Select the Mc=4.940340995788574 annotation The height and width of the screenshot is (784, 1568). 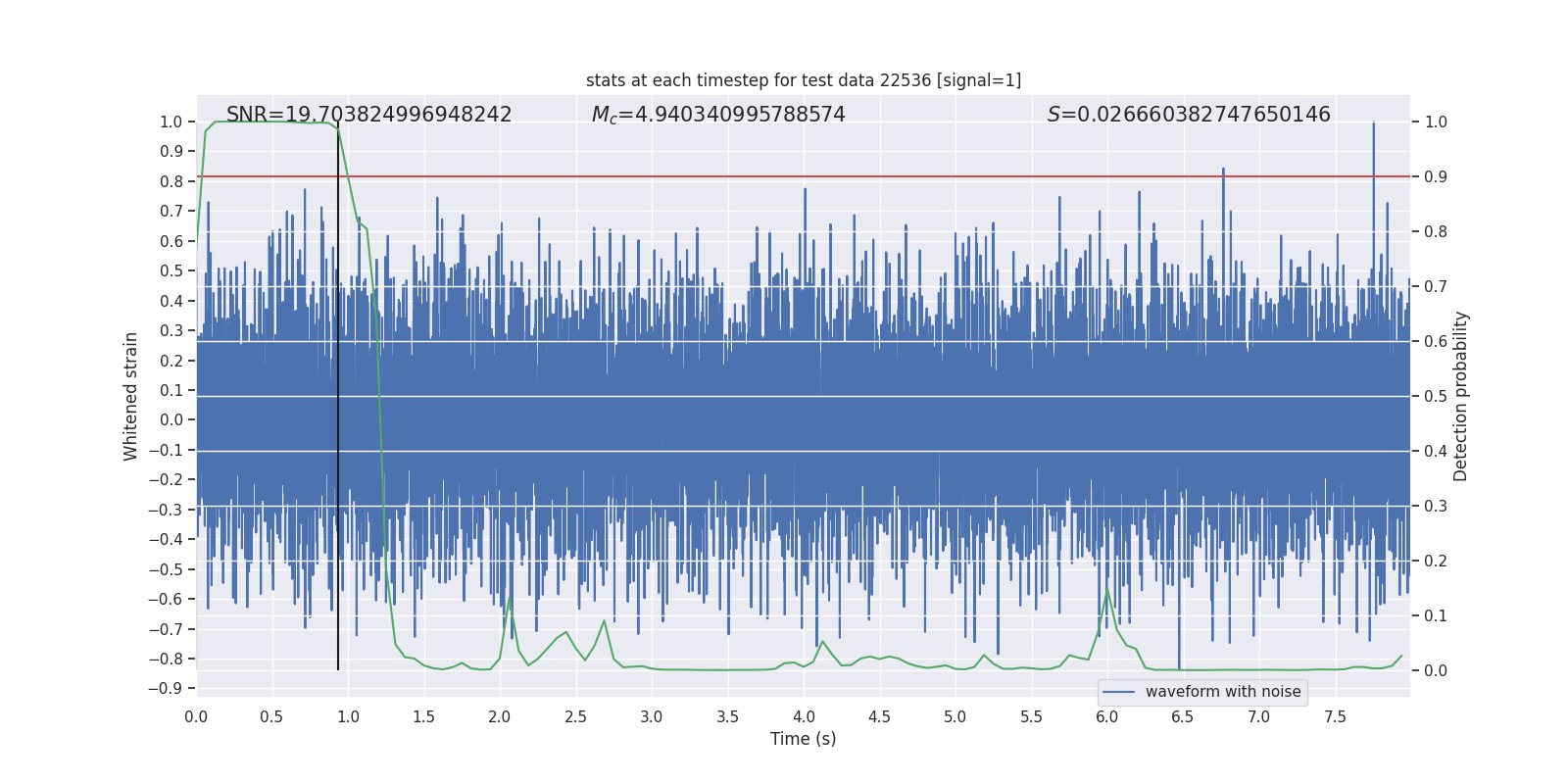pos(718,115)
